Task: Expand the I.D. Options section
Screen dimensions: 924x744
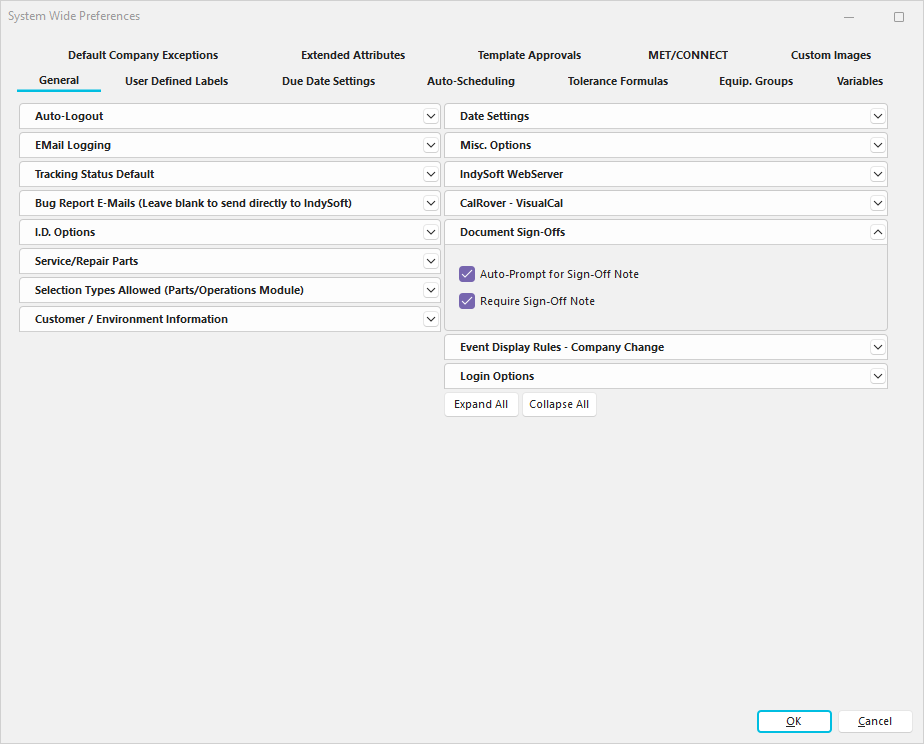Action: tap(430, 233)
